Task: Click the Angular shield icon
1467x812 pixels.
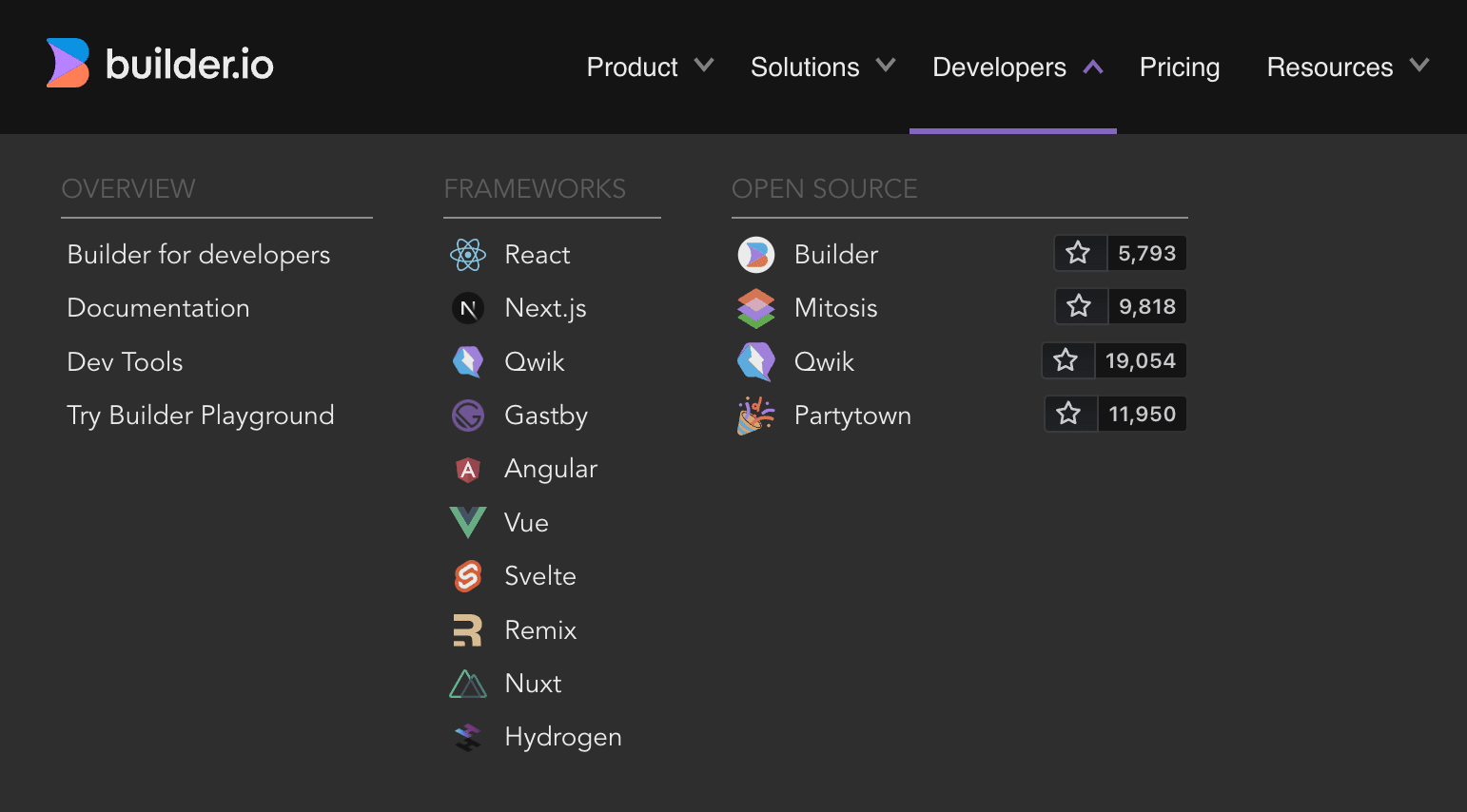Action: [x=468, y=470]
